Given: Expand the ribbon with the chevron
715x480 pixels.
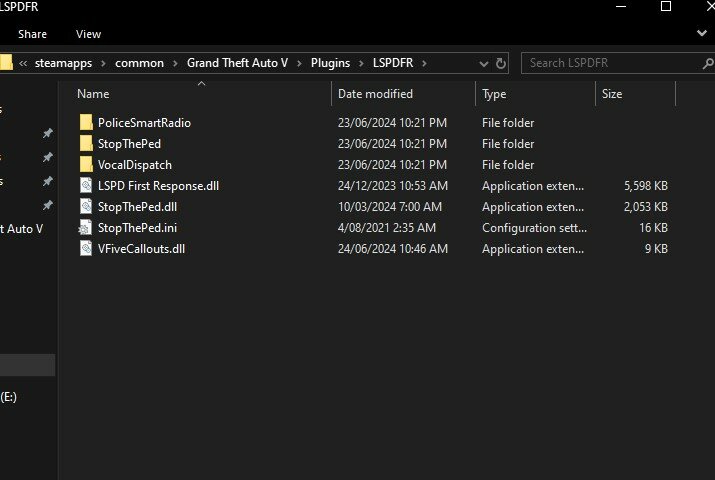Looking at the screenshot, I should coord(701,33).
